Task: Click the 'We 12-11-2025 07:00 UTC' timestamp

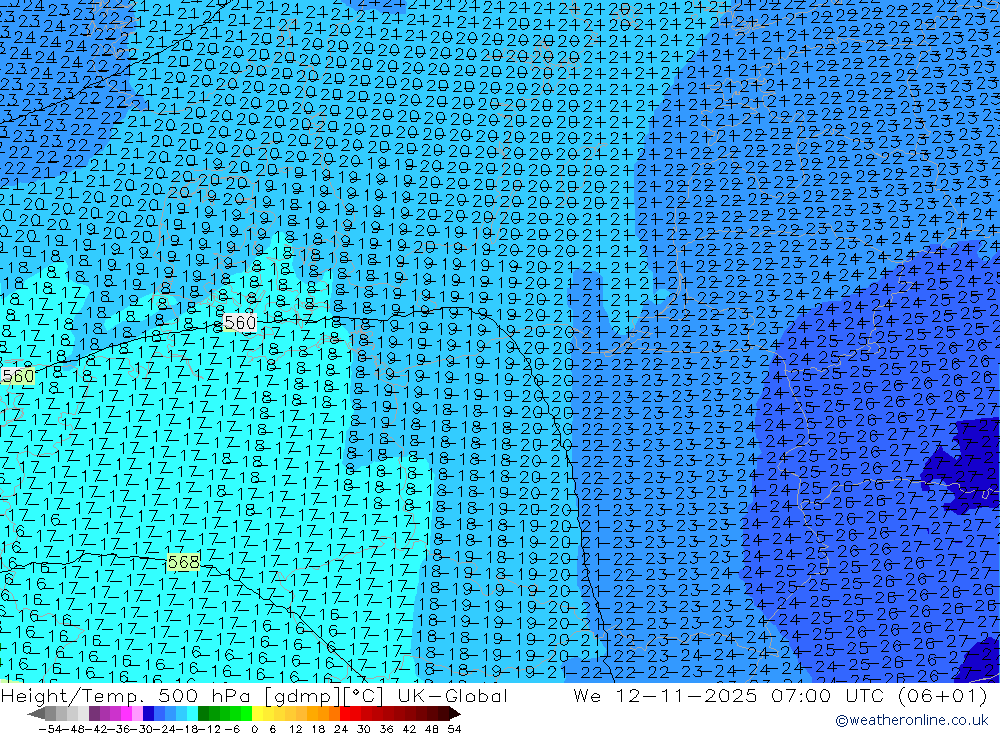Action: 728,695
